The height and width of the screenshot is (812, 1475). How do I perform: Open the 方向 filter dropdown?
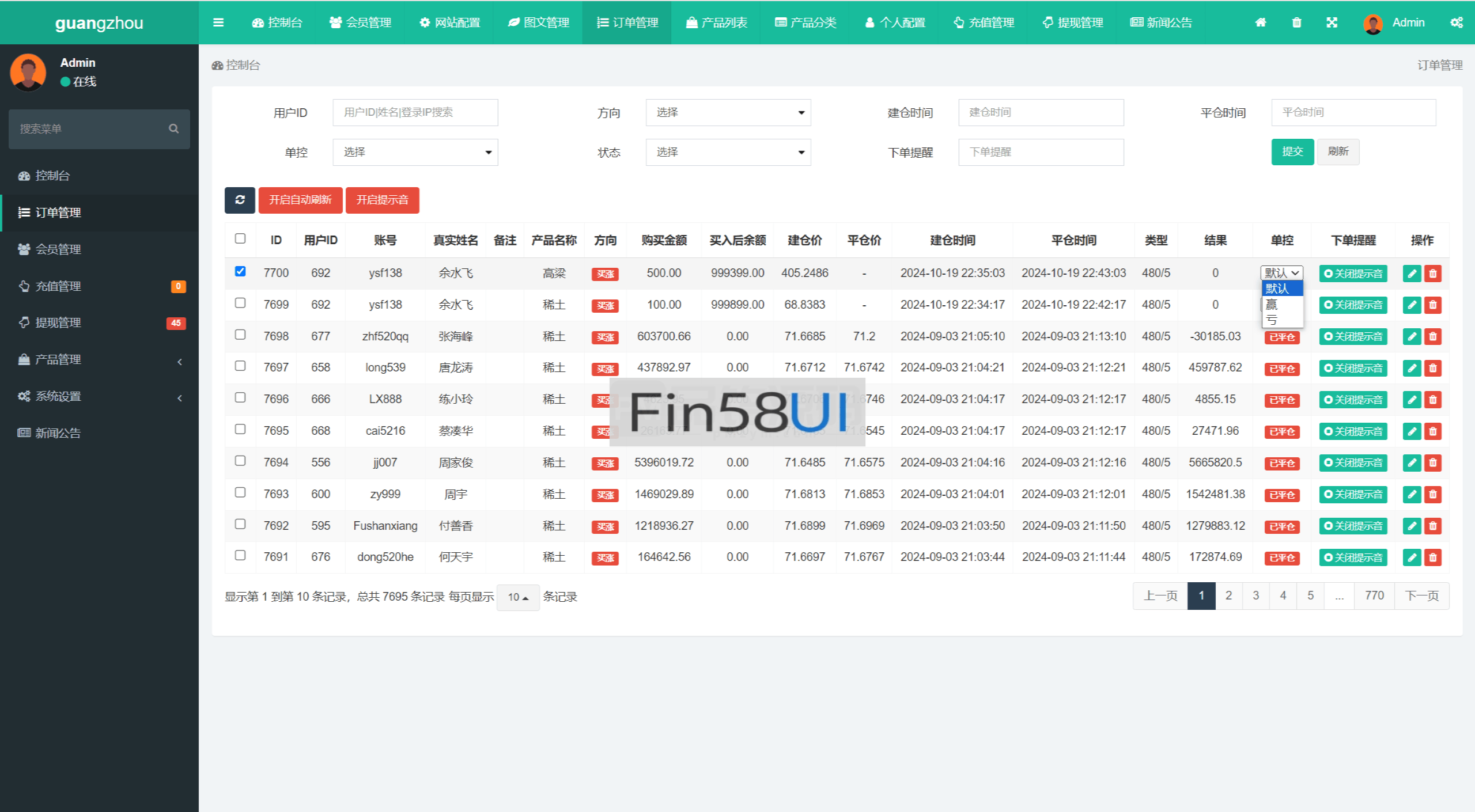(x=728, y=112)
